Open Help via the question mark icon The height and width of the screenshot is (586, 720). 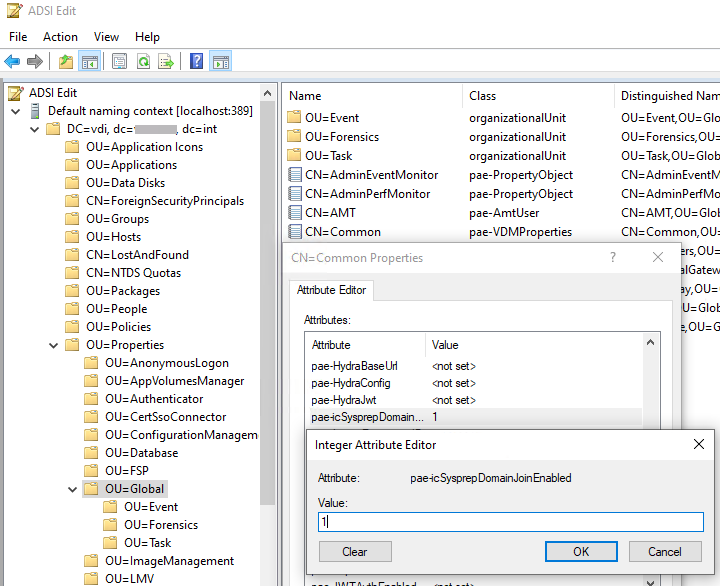[197, 61]
